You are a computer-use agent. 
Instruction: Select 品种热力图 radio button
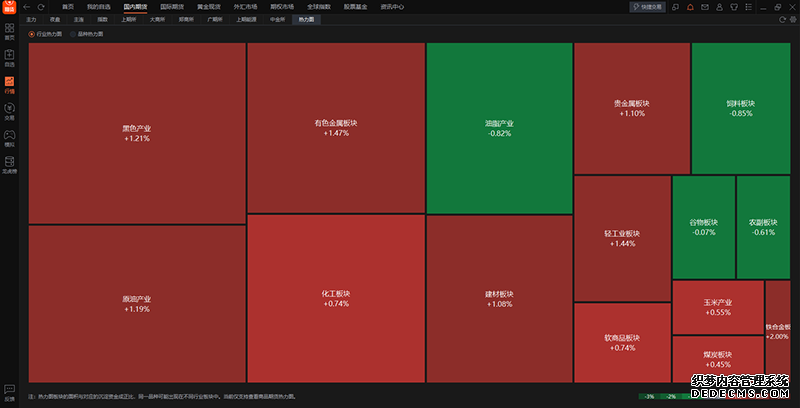(72, 34)
